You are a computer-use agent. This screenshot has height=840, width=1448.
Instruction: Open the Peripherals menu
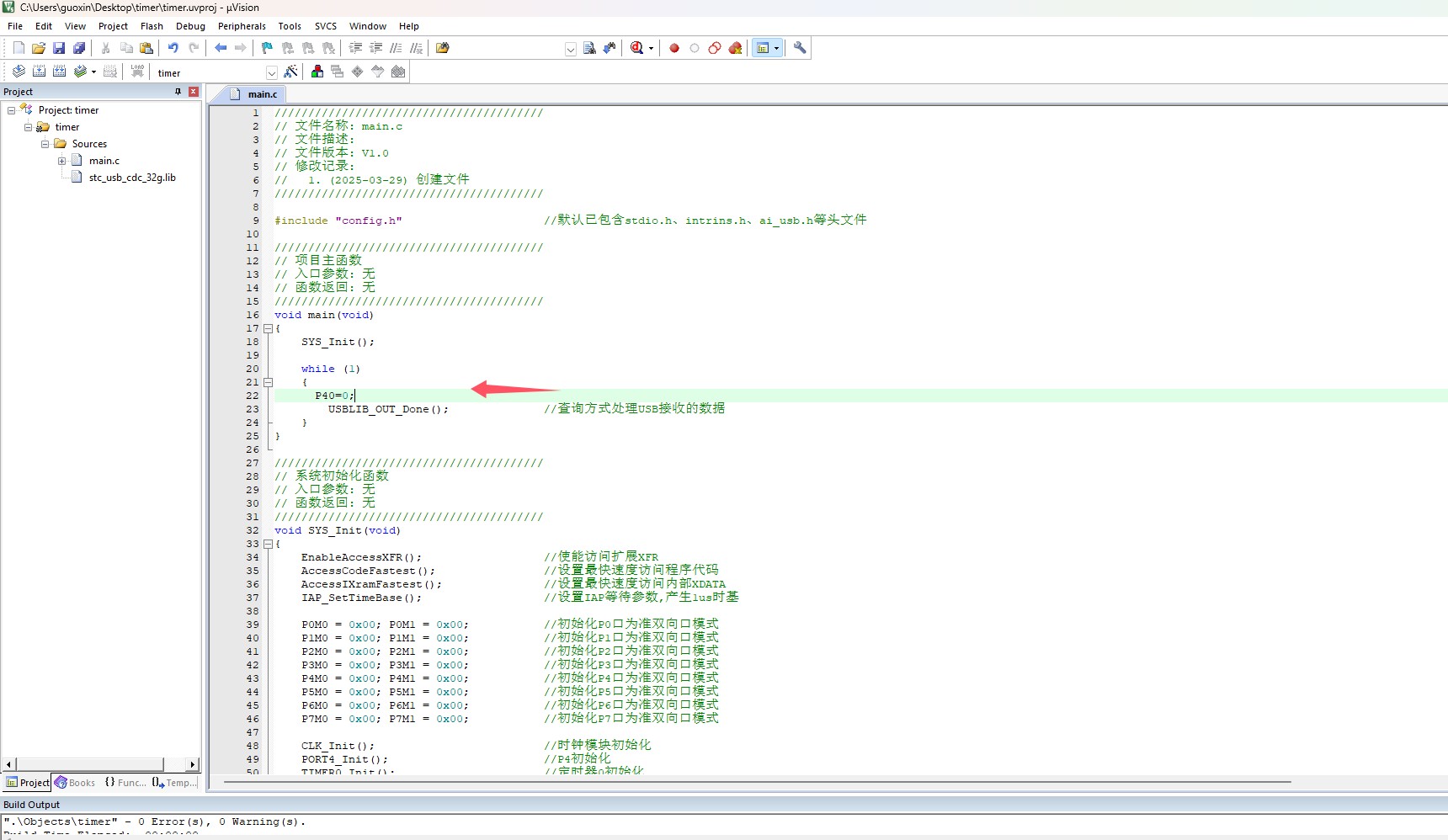click(242, 26)
